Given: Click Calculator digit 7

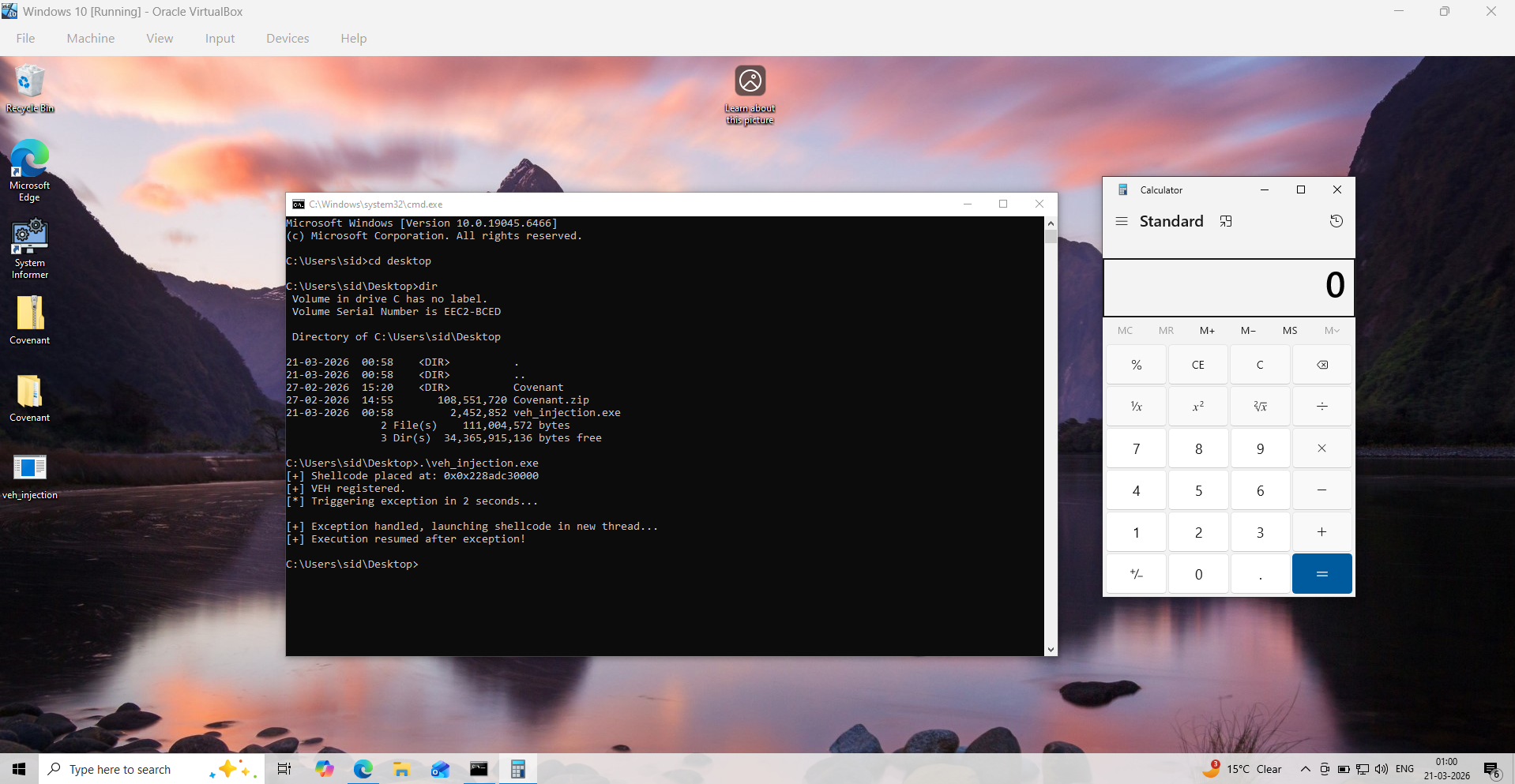Looking at the screenshot, I should coord(1136,448).
